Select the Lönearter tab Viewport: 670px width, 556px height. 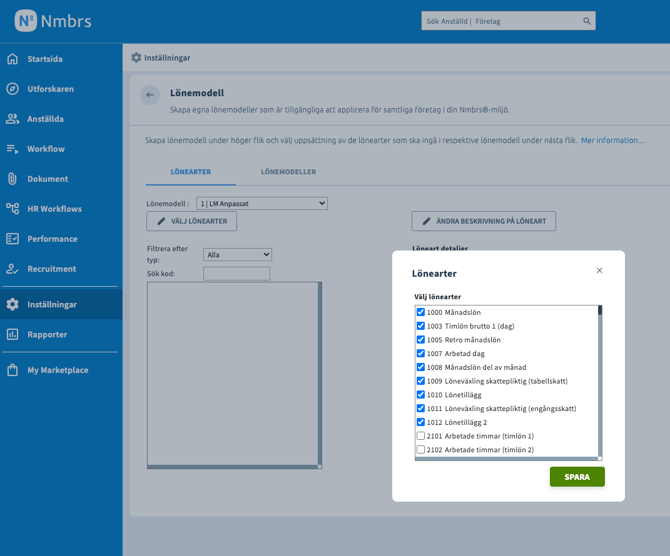pos(190,172)
